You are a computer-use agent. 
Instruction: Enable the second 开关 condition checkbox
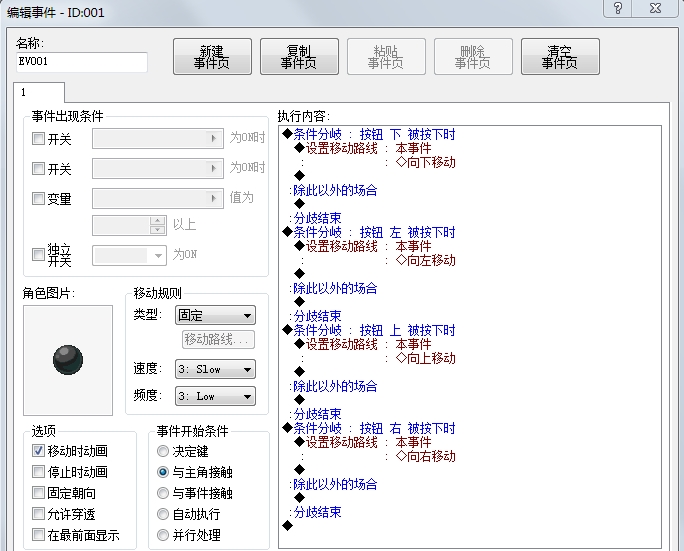(x=38, y=168)
